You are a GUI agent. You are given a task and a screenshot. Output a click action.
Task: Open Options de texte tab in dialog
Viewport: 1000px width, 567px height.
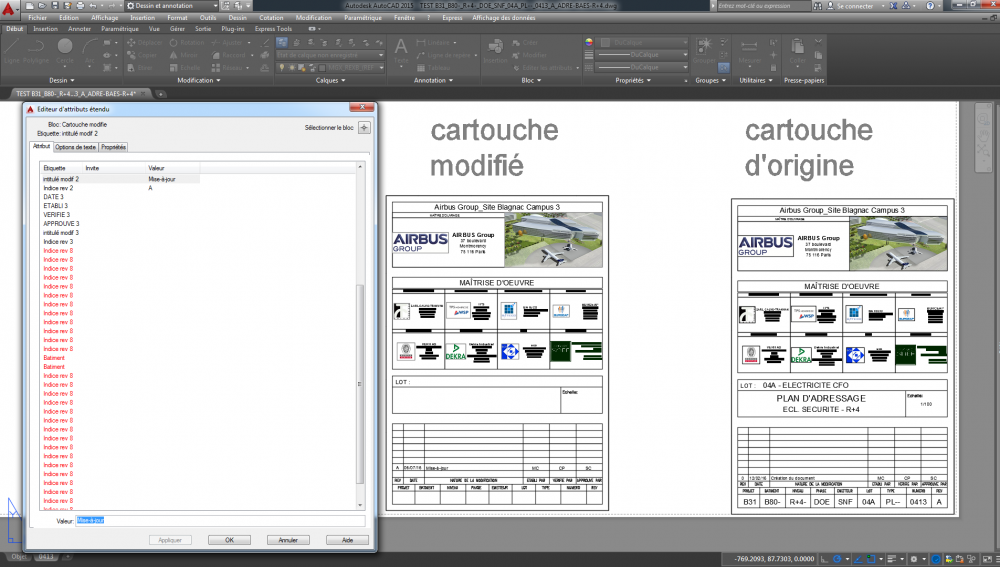point(75,147)
